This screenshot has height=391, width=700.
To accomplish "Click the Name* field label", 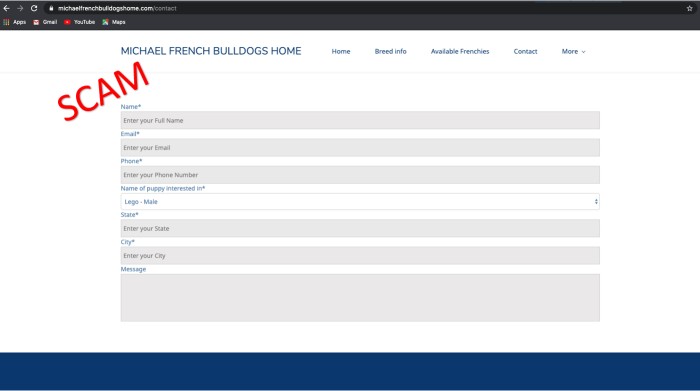I will pyautogui.click(x=131, y=107).
